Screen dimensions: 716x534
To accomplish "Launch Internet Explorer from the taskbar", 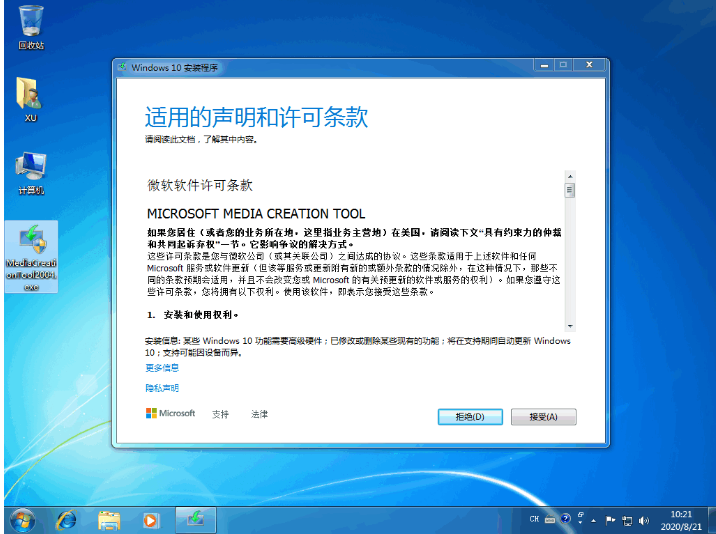I will [x=67, y=519].
